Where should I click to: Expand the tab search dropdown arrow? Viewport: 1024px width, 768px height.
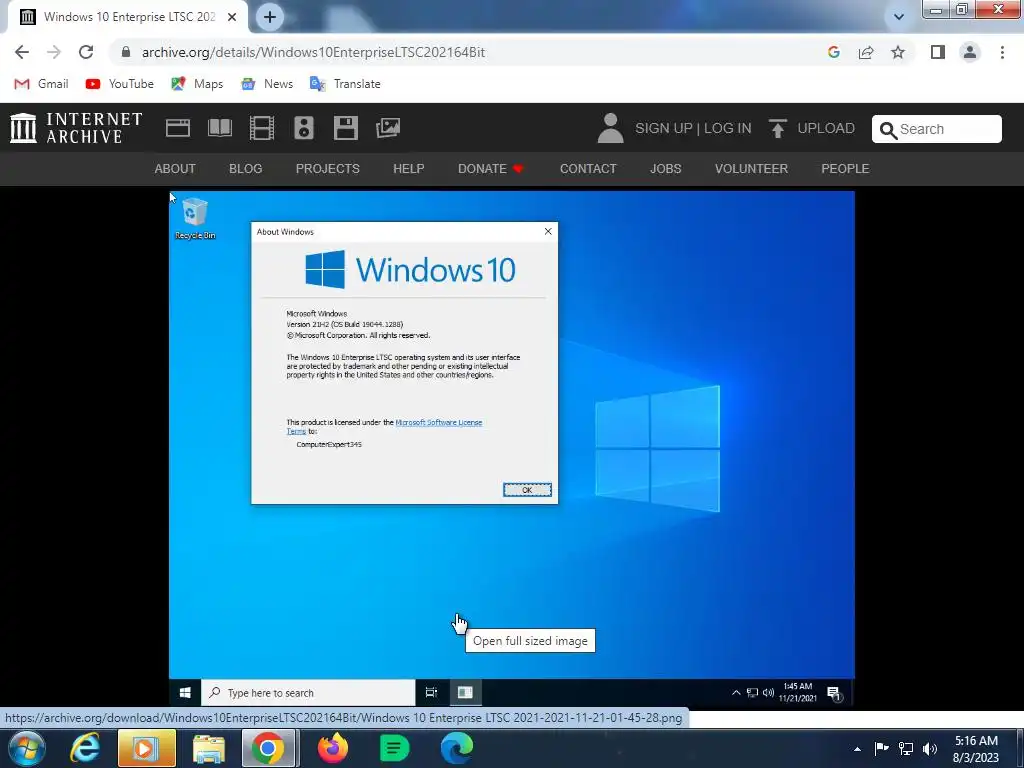click(899, 17)
